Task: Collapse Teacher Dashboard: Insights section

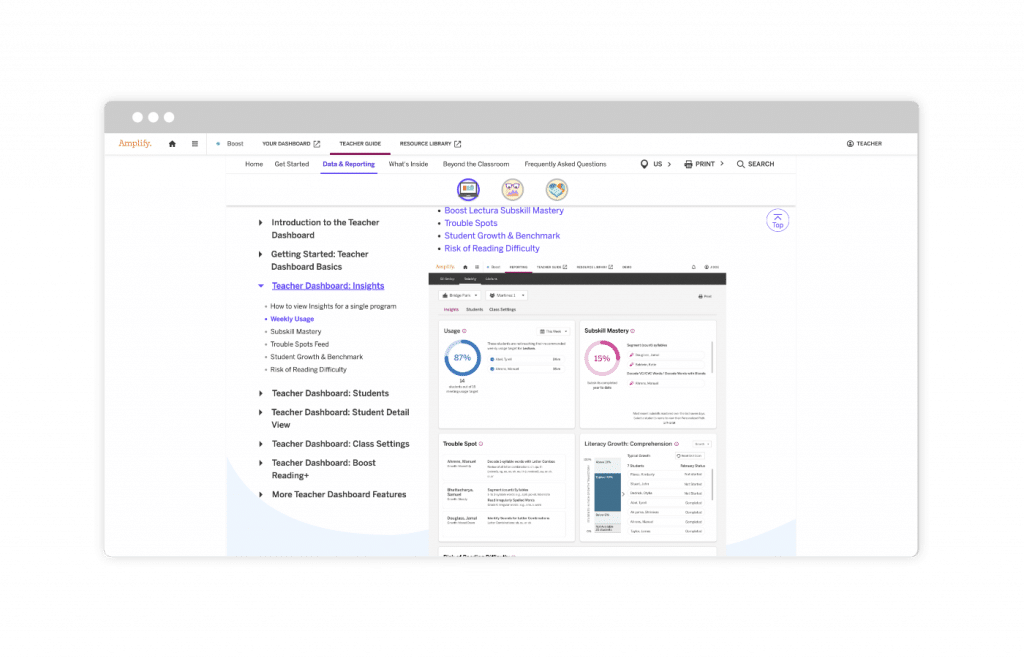Action: (261, 286)
